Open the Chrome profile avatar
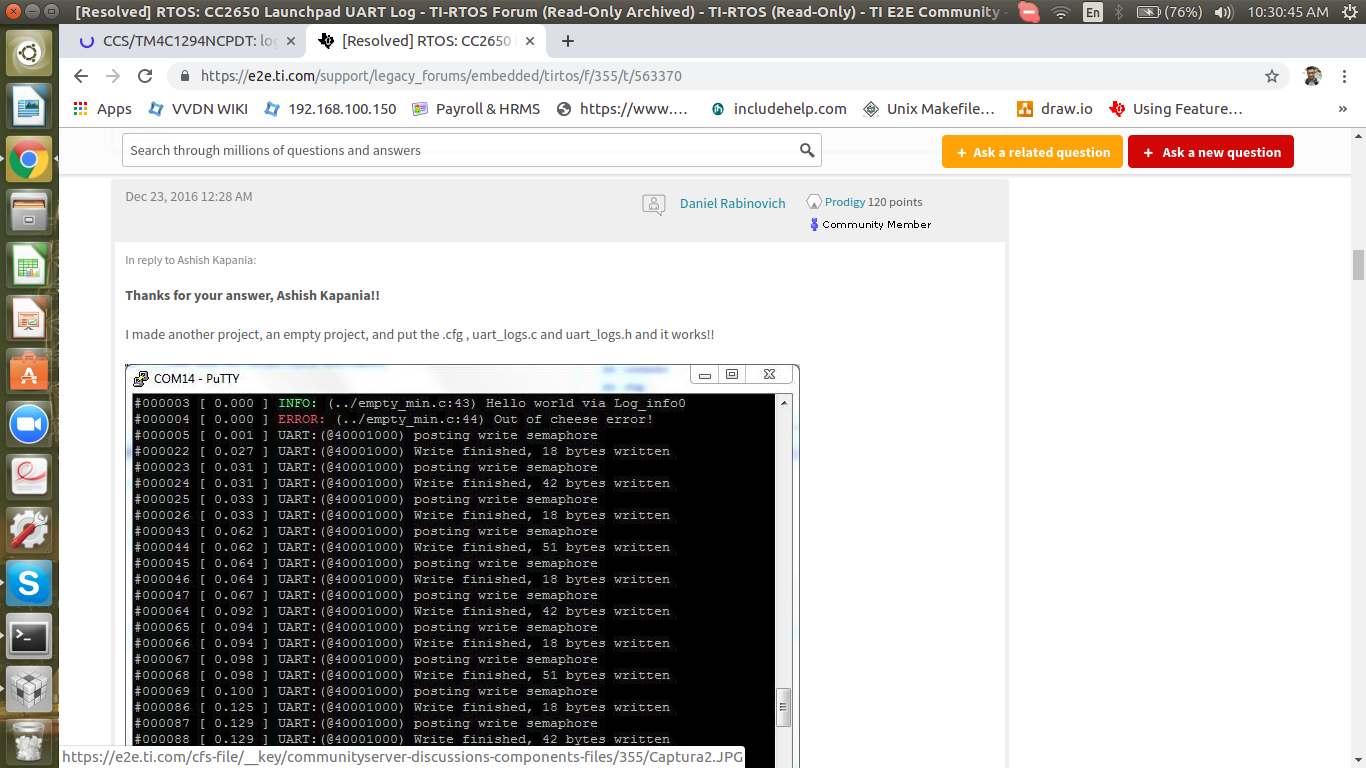 (x=1313, y=76)
